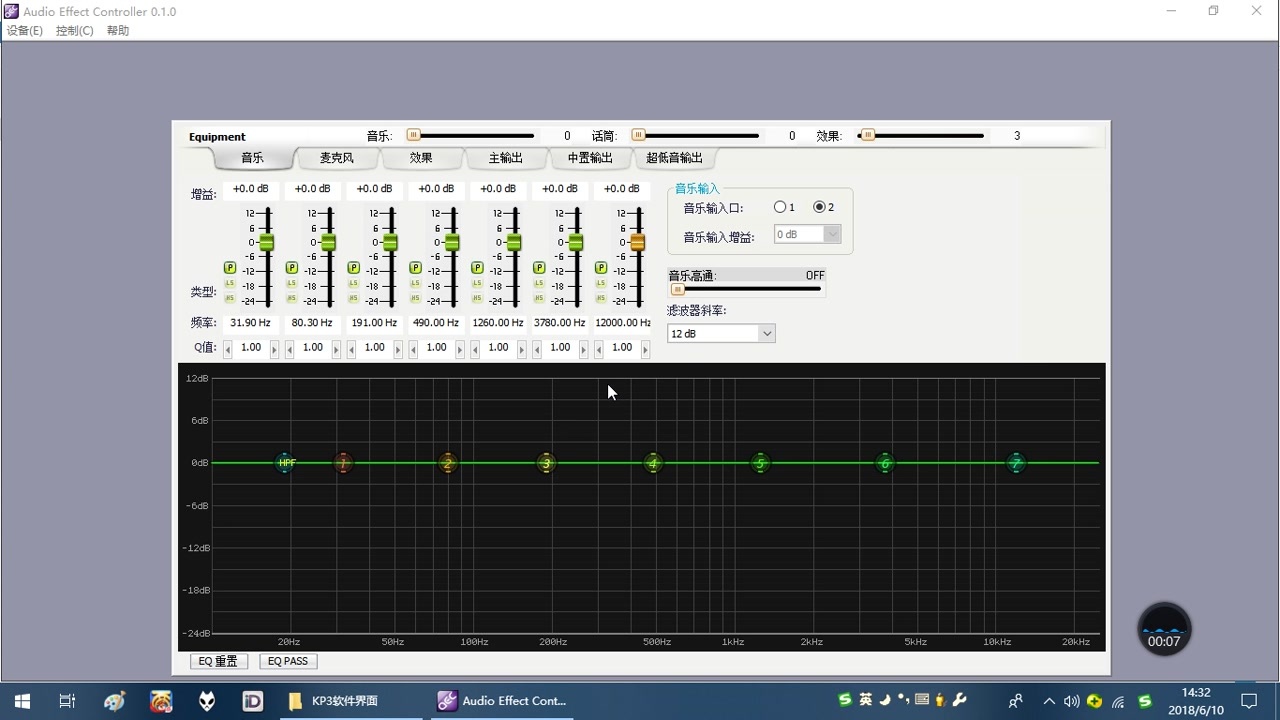Viewport: 1280px width, 720px height.
Task: Open the Windows notification center
Action: [1249, 701]
